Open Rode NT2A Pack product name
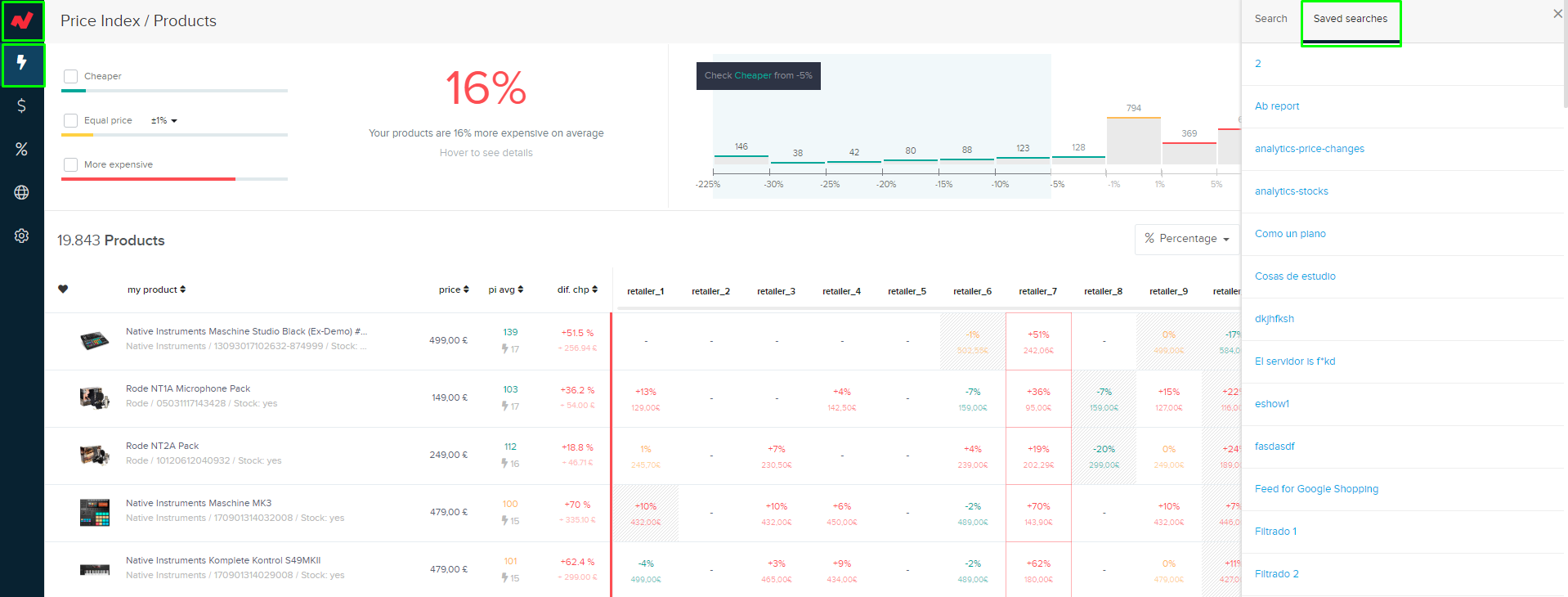1568x597 pixels. (162, 446)
